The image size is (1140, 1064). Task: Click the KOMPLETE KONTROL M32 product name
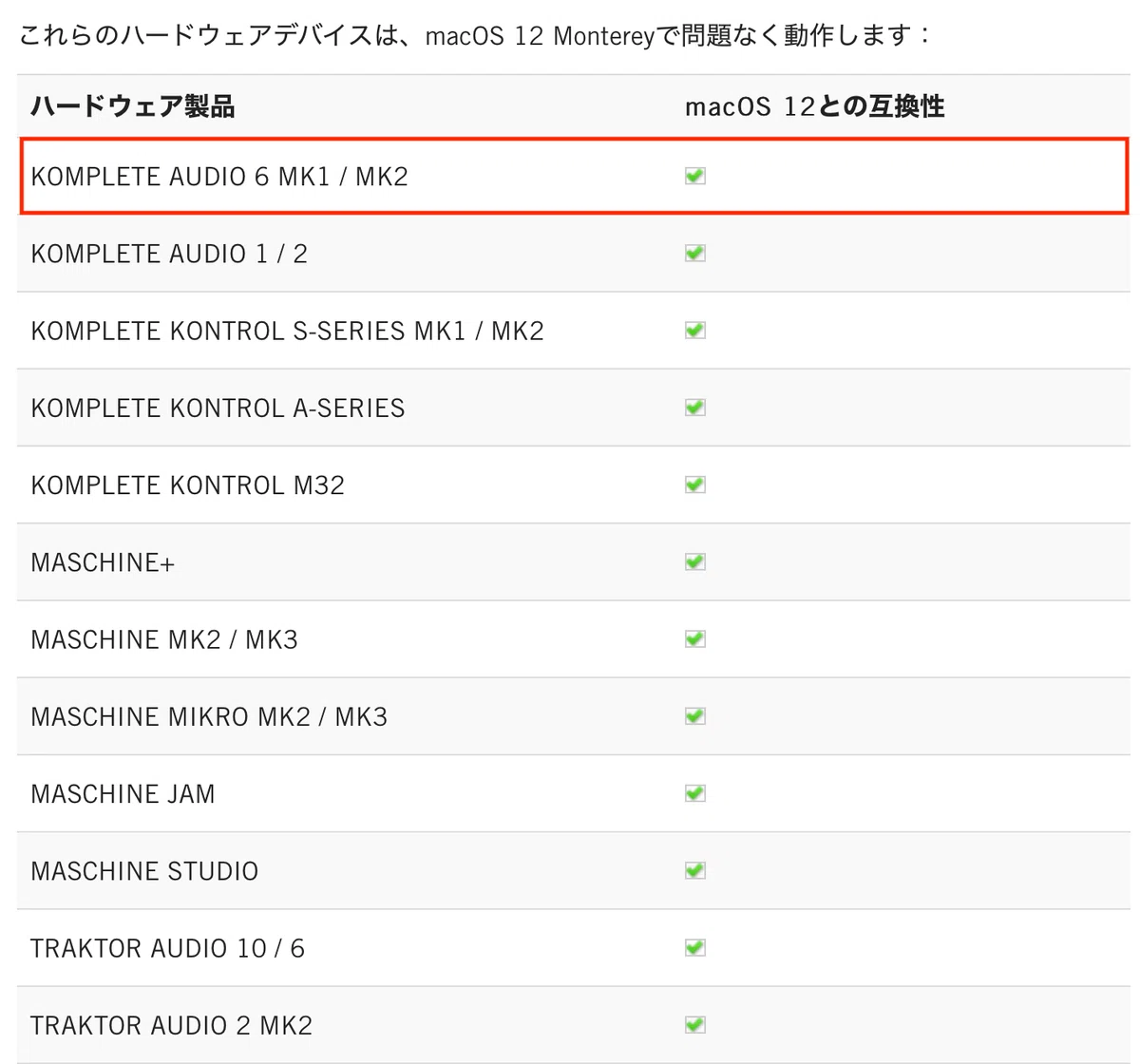point(187,485)
